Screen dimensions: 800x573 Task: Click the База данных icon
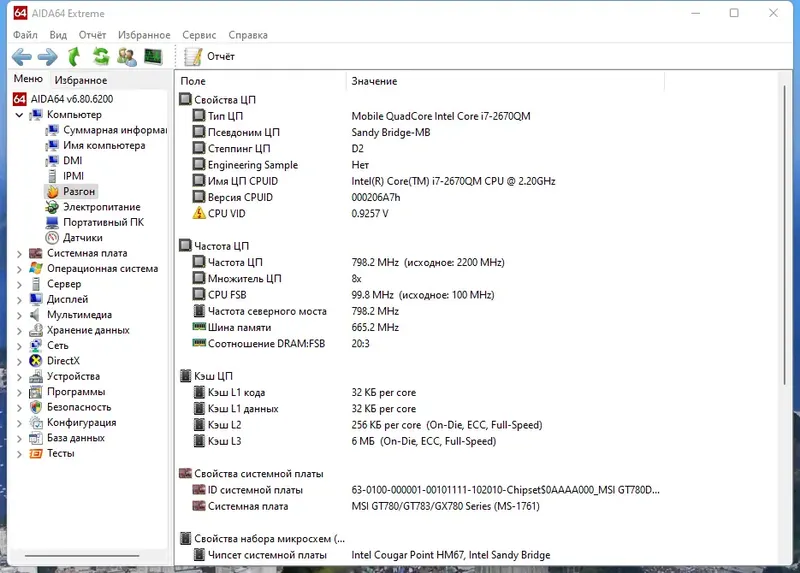click(x=36, y=438)
